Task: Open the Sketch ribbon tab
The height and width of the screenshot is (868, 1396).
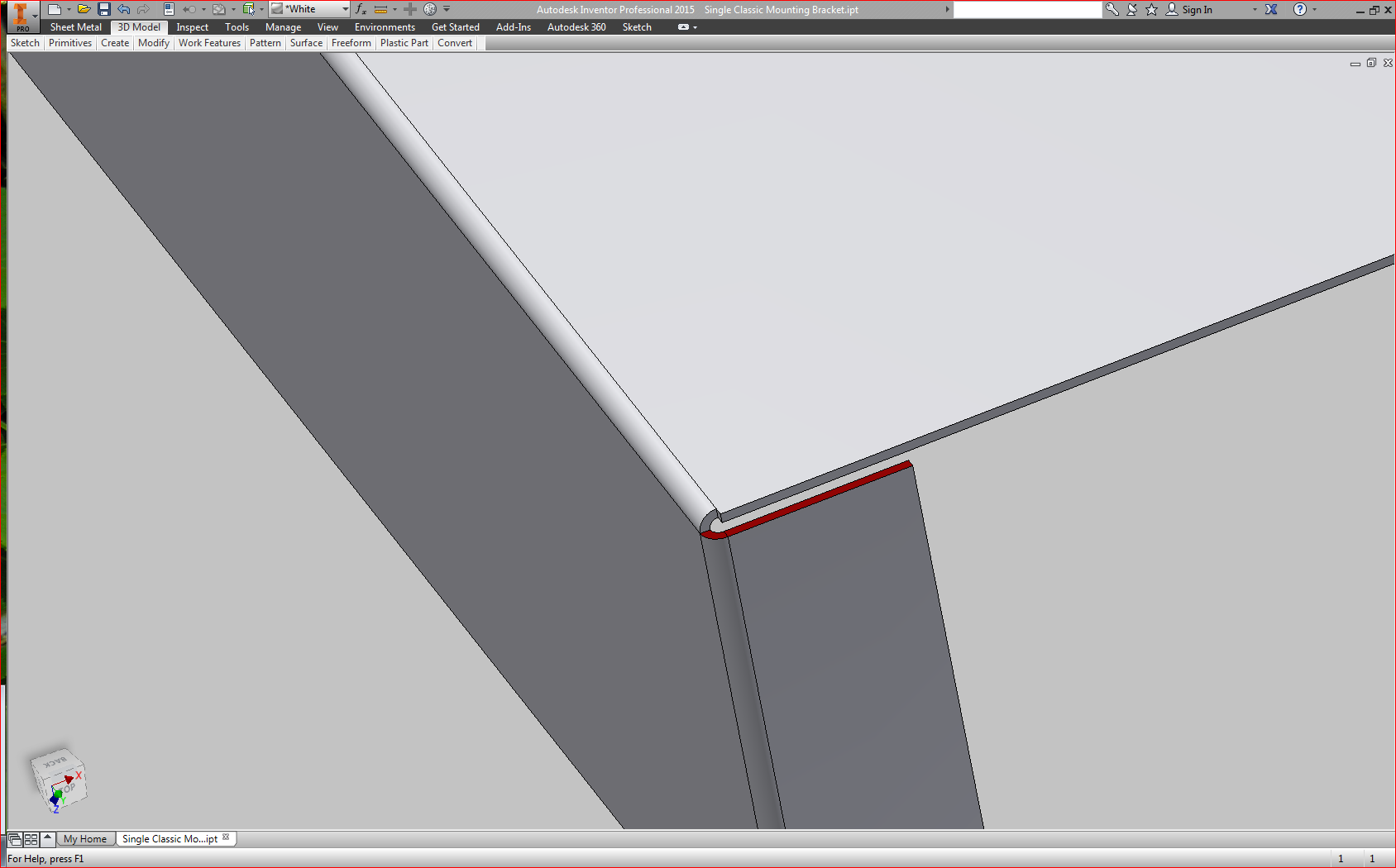Action: (637, 27)
